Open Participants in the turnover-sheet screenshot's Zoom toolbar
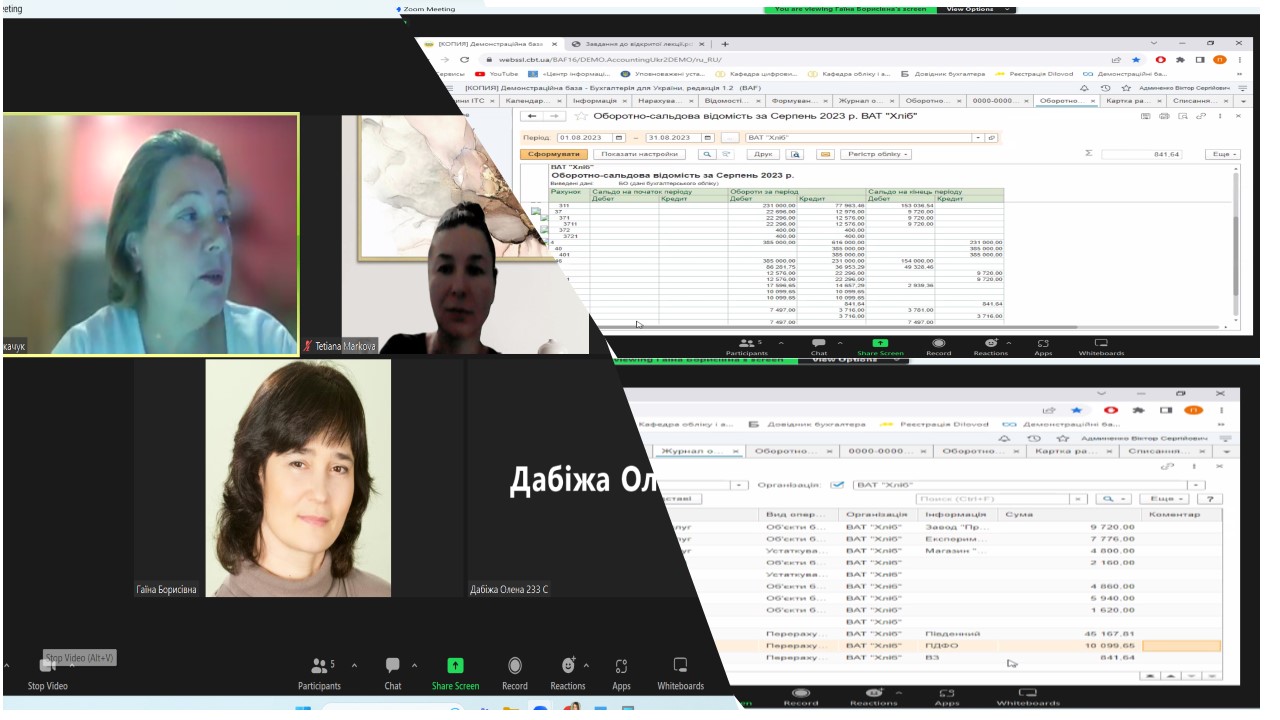This screenshot has height=720, width=1280. (747, 347)
